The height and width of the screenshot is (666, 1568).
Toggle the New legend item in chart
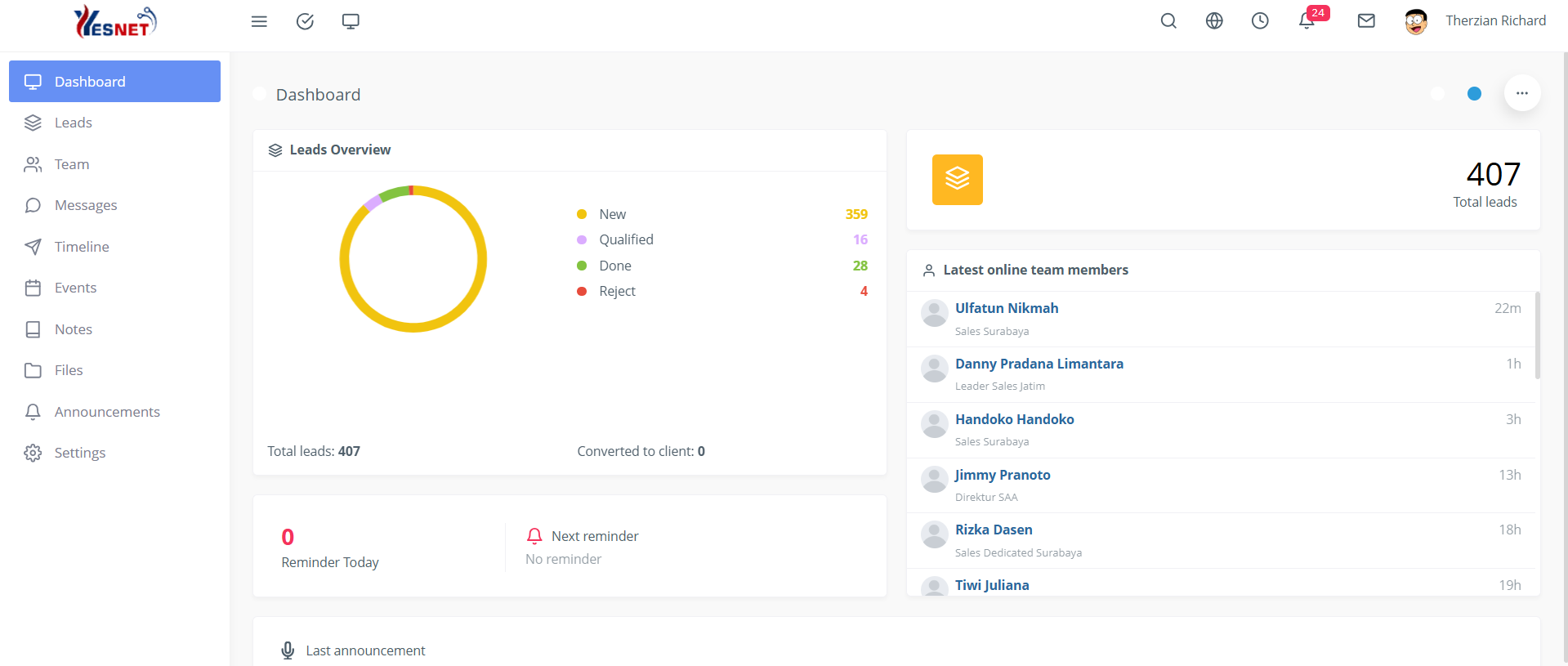pos(612,214)
